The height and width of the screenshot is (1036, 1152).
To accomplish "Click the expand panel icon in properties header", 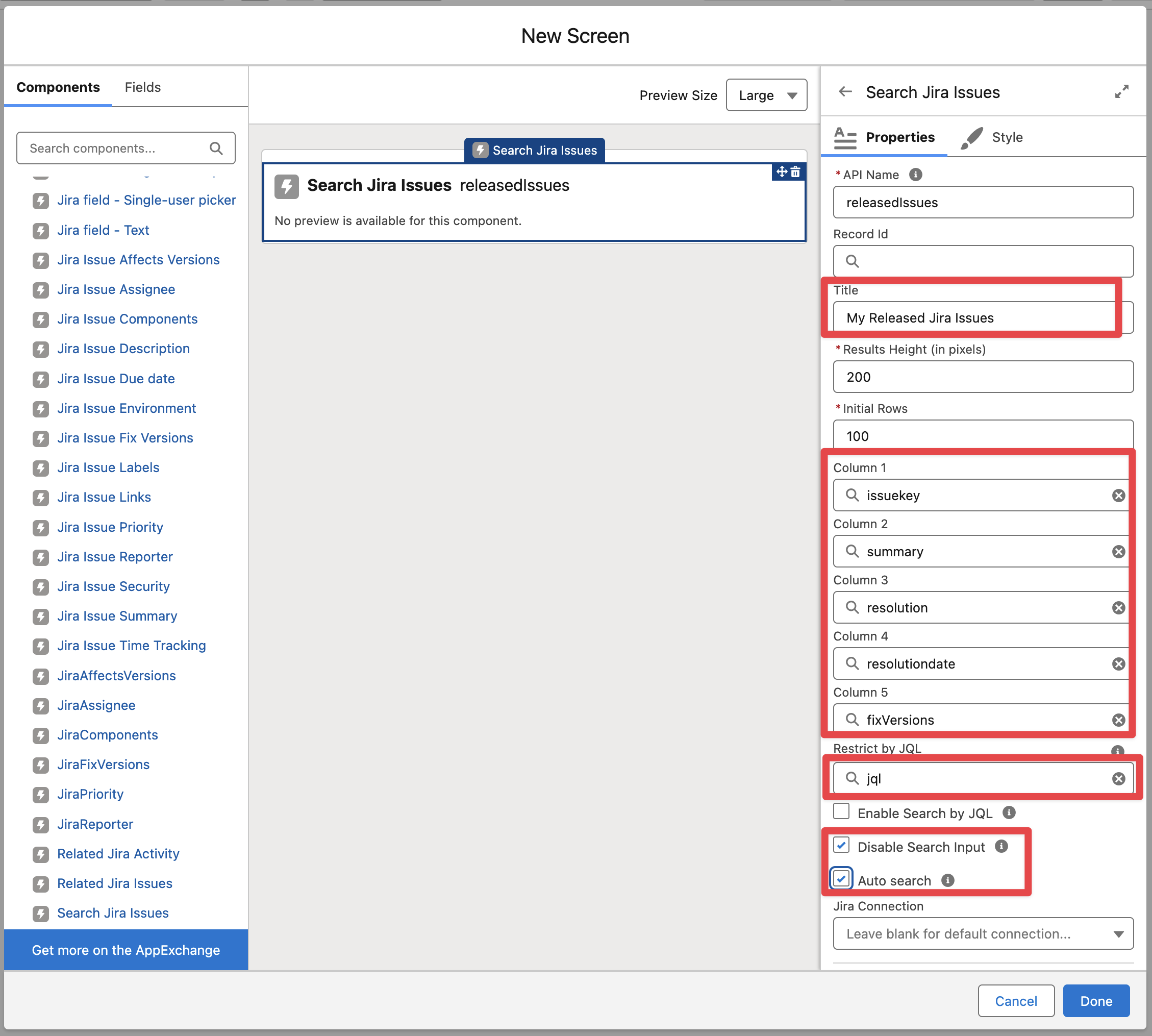I will 1121,92.
